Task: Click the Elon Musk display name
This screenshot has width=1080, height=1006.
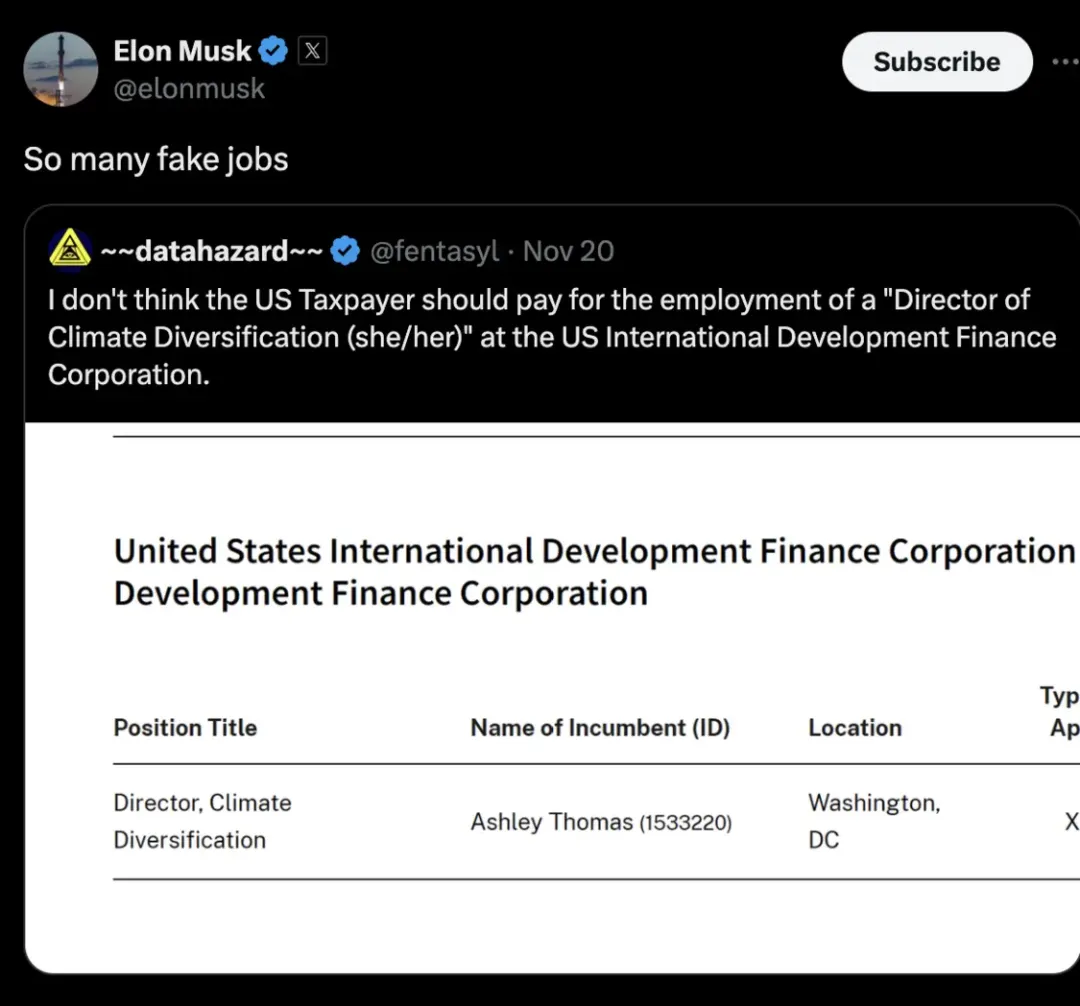Action: point(182,50)
